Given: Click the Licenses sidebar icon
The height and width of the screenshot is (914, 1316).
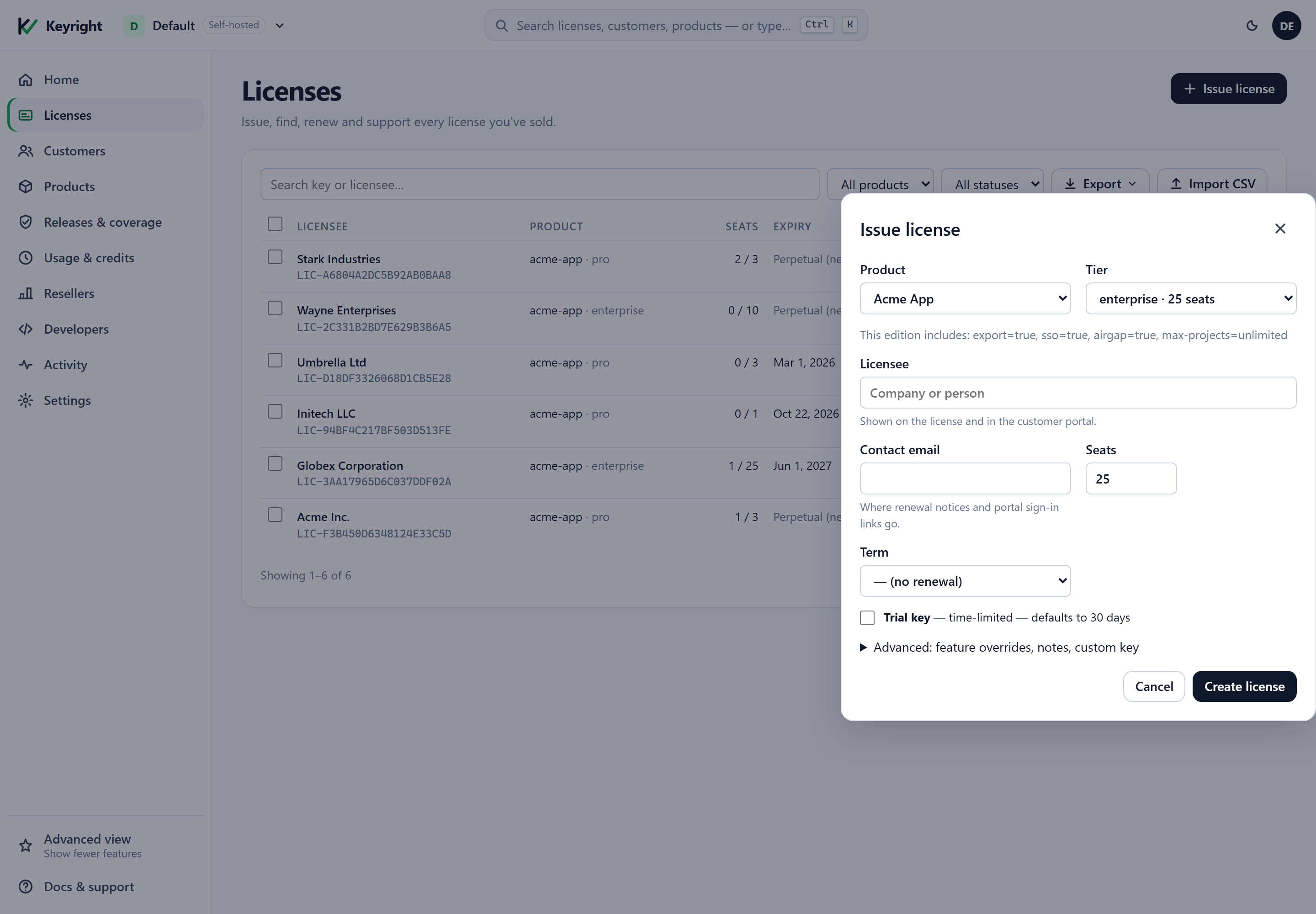Looking at the screenshot, I should coord(25,115).
